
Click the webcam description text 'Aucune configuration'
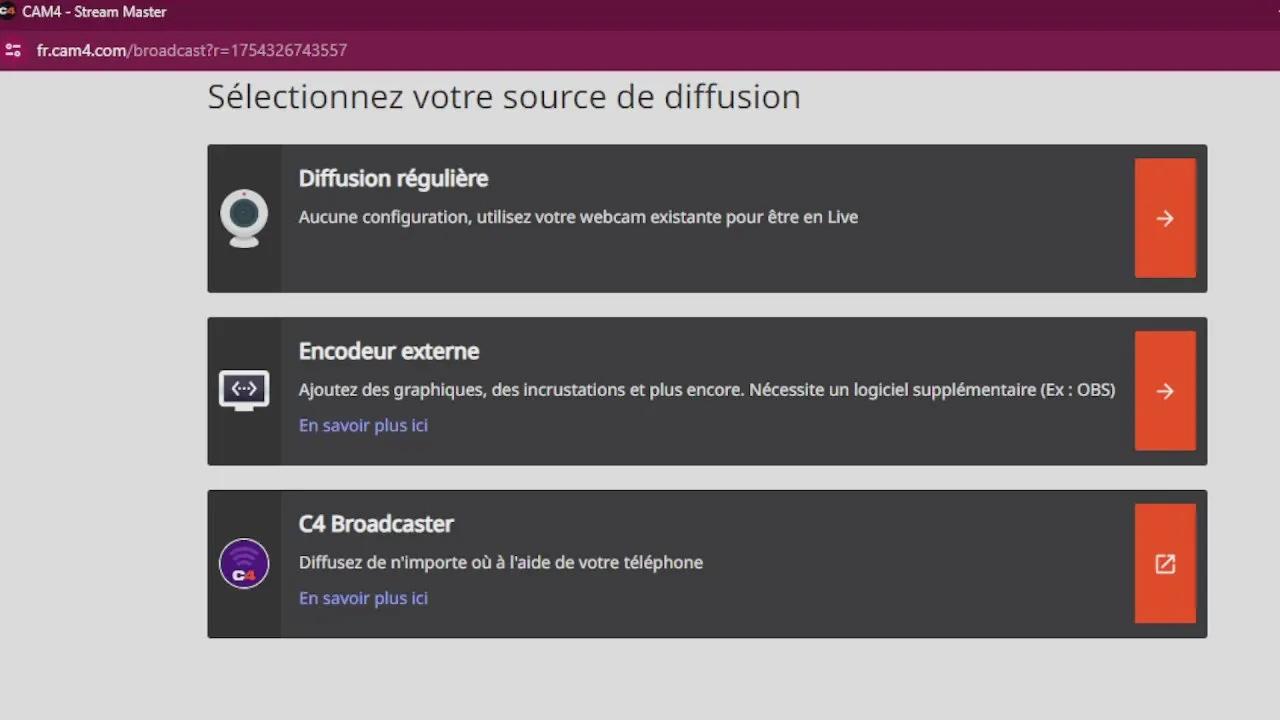coord(578,216)
